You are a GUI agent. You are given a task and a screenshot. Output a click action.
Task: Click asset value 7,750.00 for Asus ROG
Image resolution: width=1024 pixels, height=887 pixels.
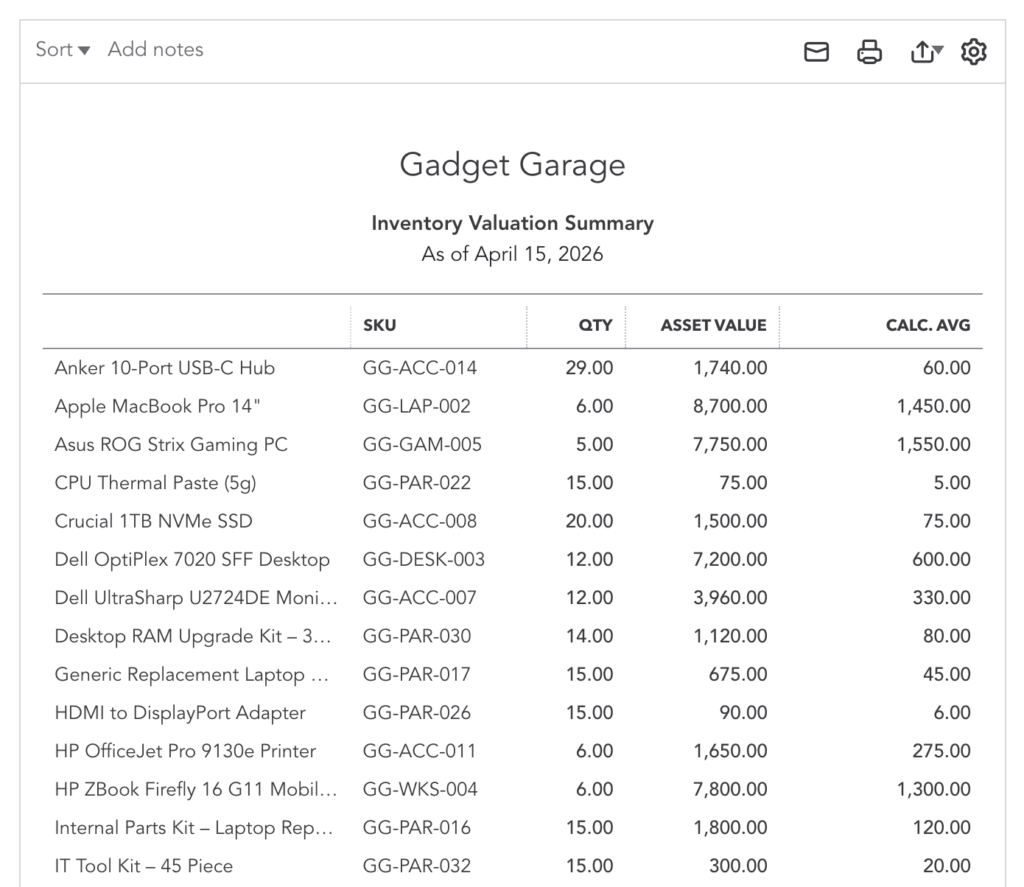click(x=730, y=445)
